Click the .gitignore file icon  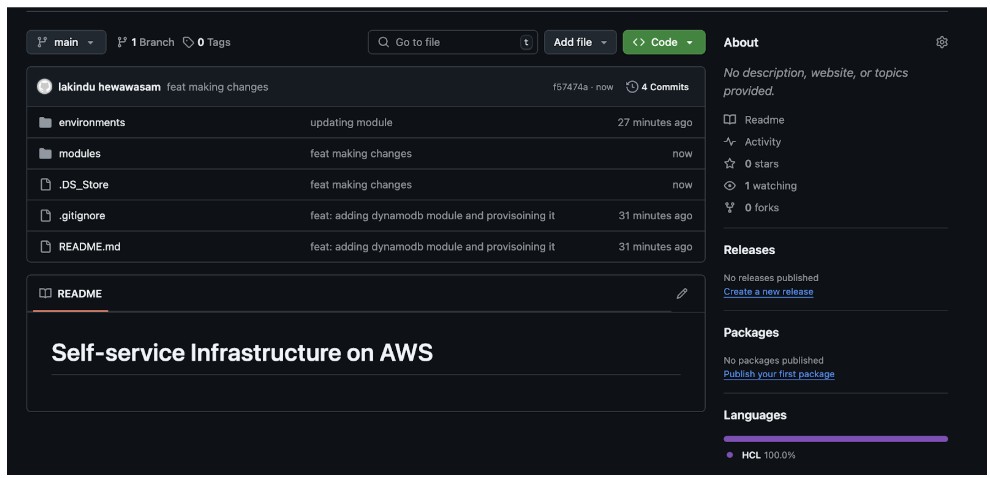(45, 215)
